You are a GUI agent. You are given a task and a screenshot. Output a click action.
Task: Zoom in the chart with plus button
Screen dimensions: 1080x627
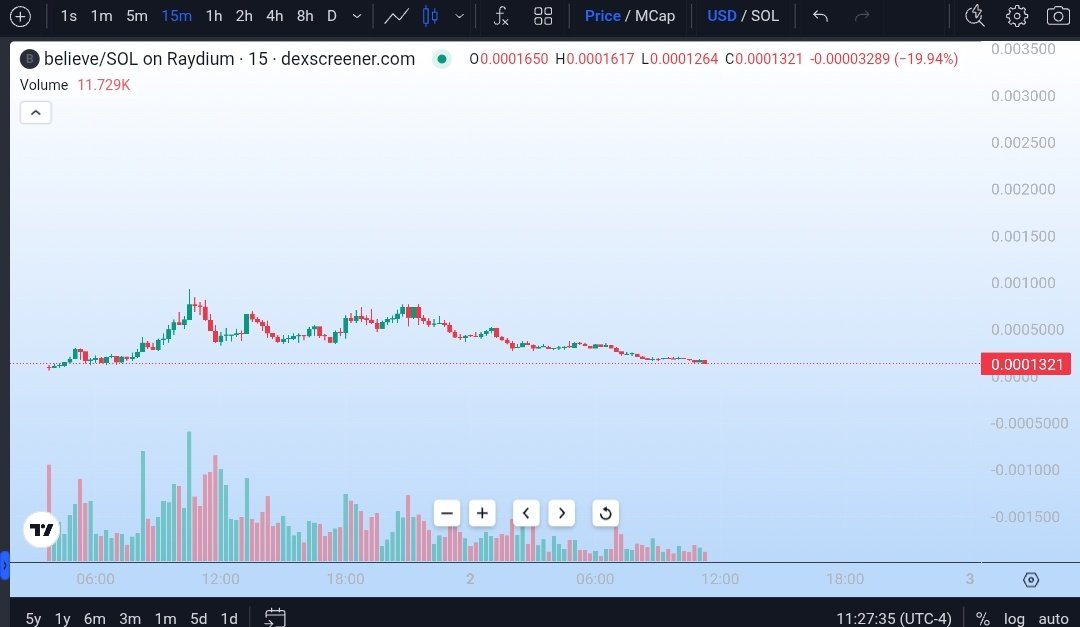click(482, 513)
